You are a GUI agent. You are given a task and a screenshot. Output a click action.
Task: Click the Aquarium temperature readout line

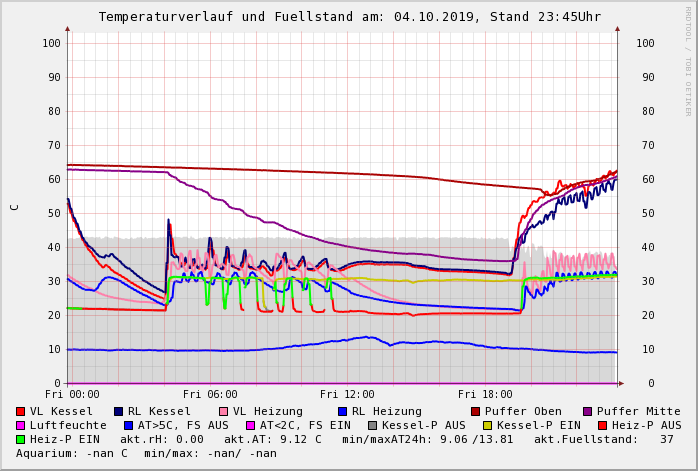146,453
